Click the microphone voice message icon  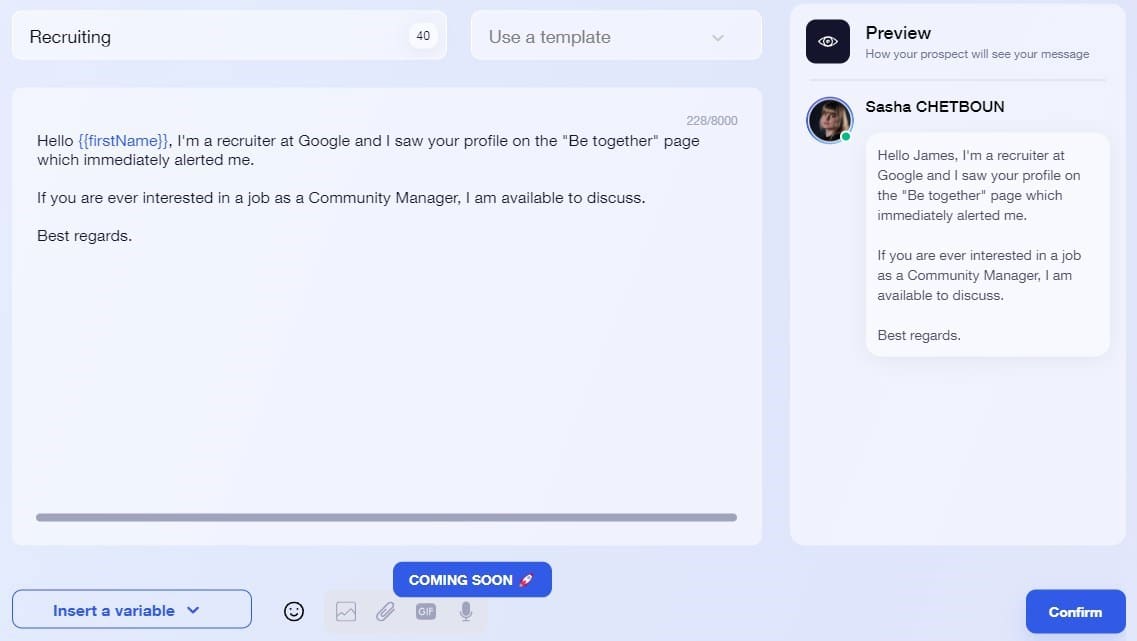466,611
